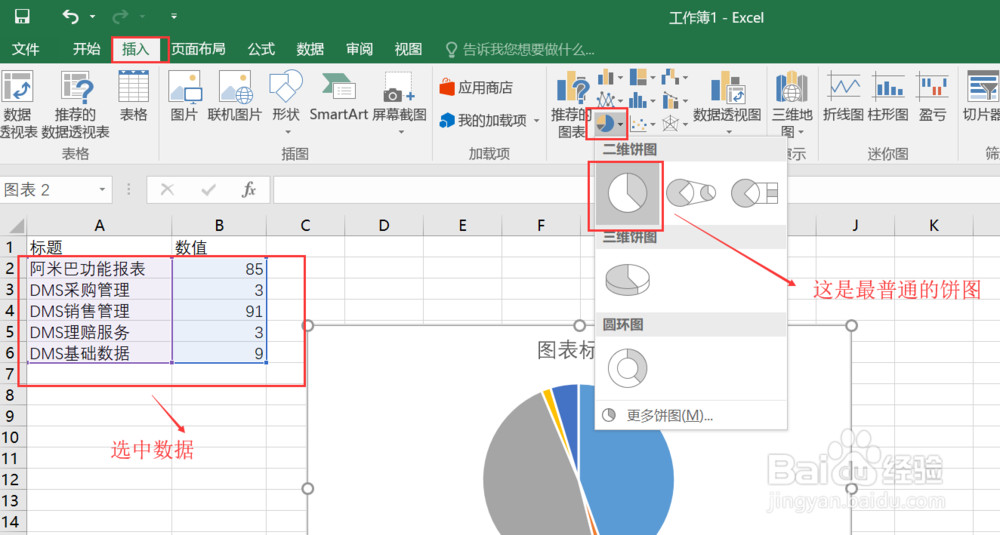Click the Name Box showing 图表 2
Viewport: 1000px width, 535px height.
point(48,190)
